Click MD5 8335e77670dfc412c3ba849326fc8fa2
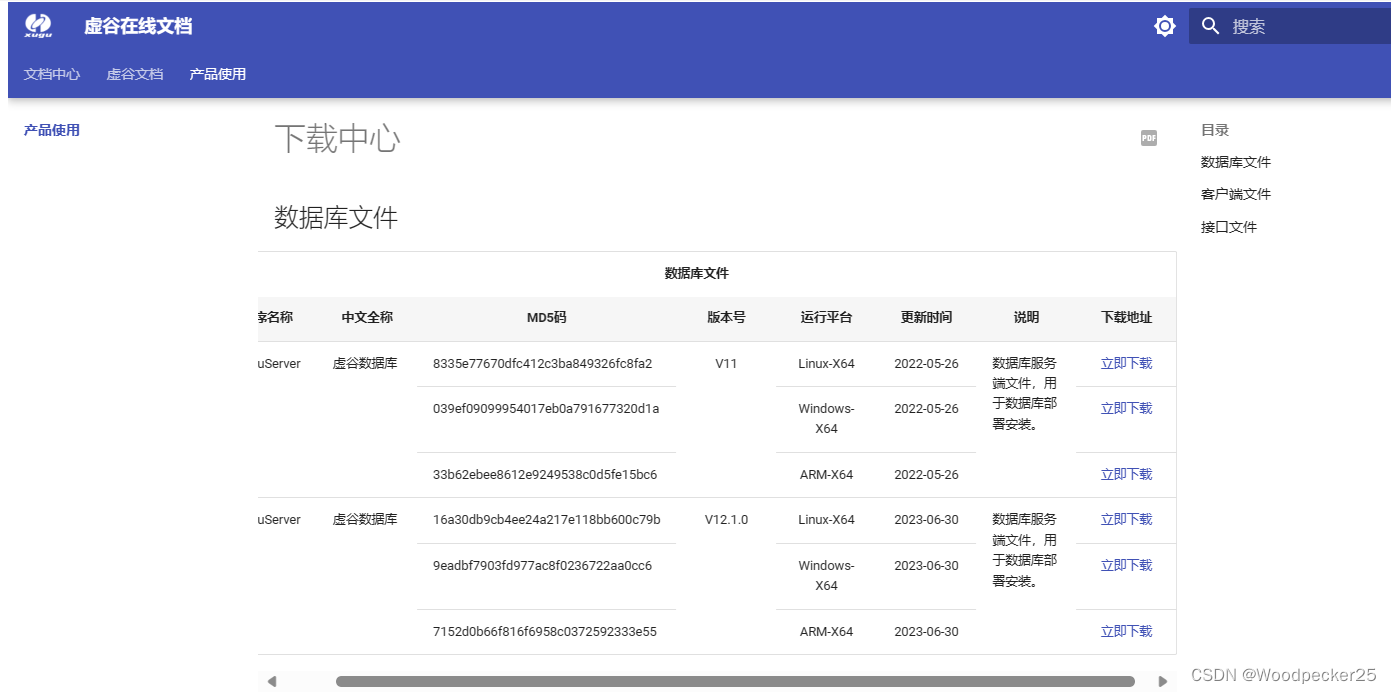This screenshot has height=693, width=1391. pyautogui.click(x=542, y=363)
